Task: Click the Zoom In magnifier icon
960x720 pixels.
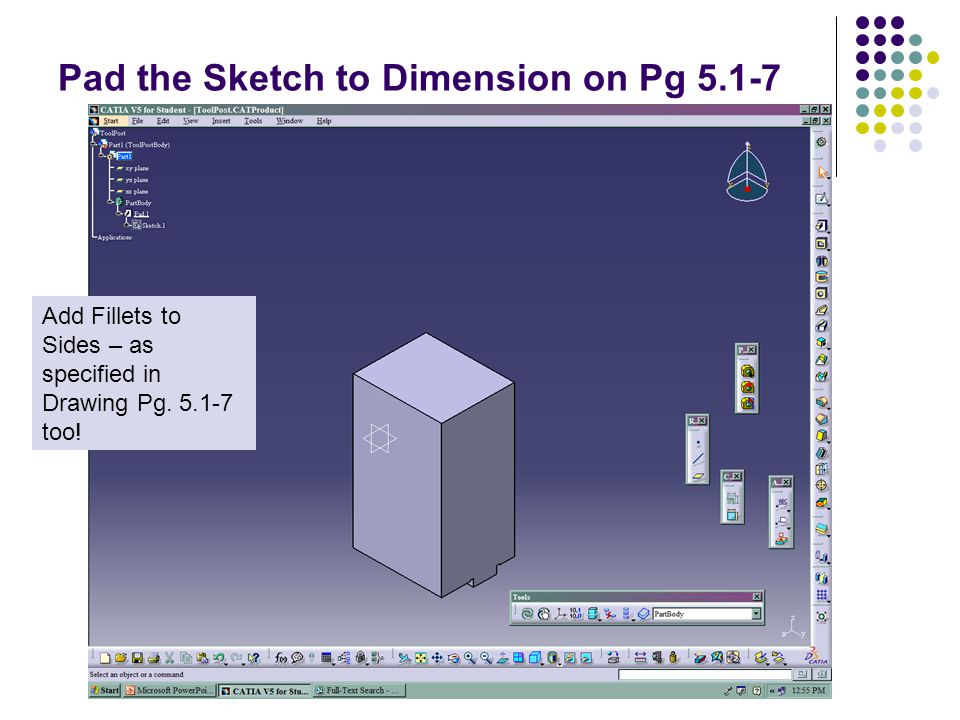Action: pos(470,658)
